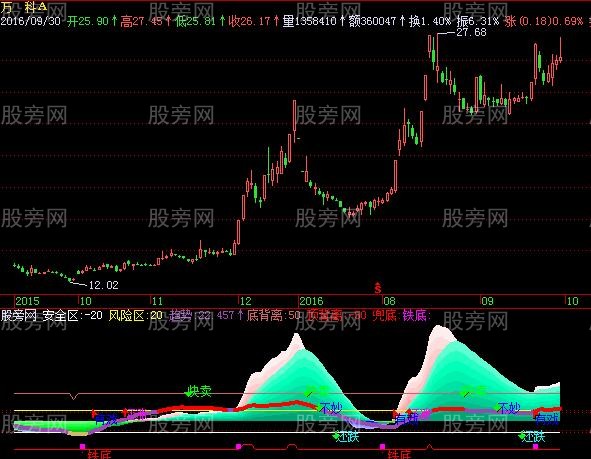
Task: Jump to the 11 month mark on the time axis
Action: (157, 301)
